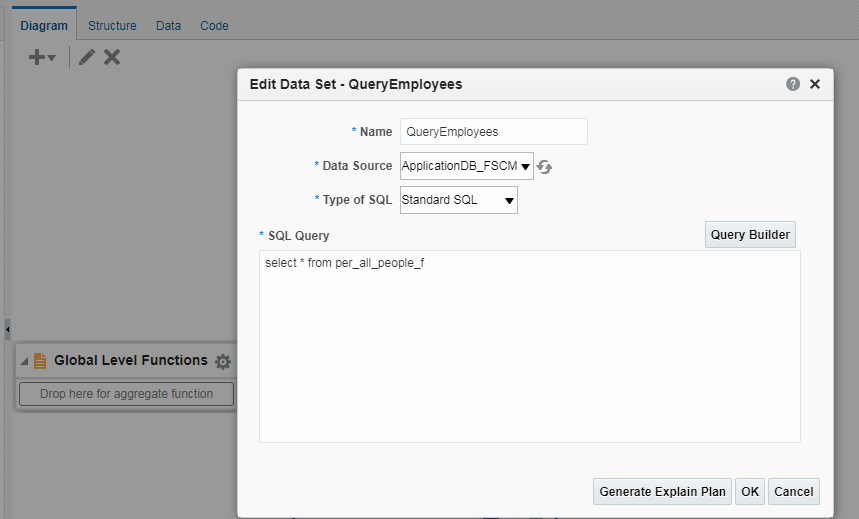Click the delete data set X icon
Viewport: 859px width, 519px height.
(x=112, y=58)
